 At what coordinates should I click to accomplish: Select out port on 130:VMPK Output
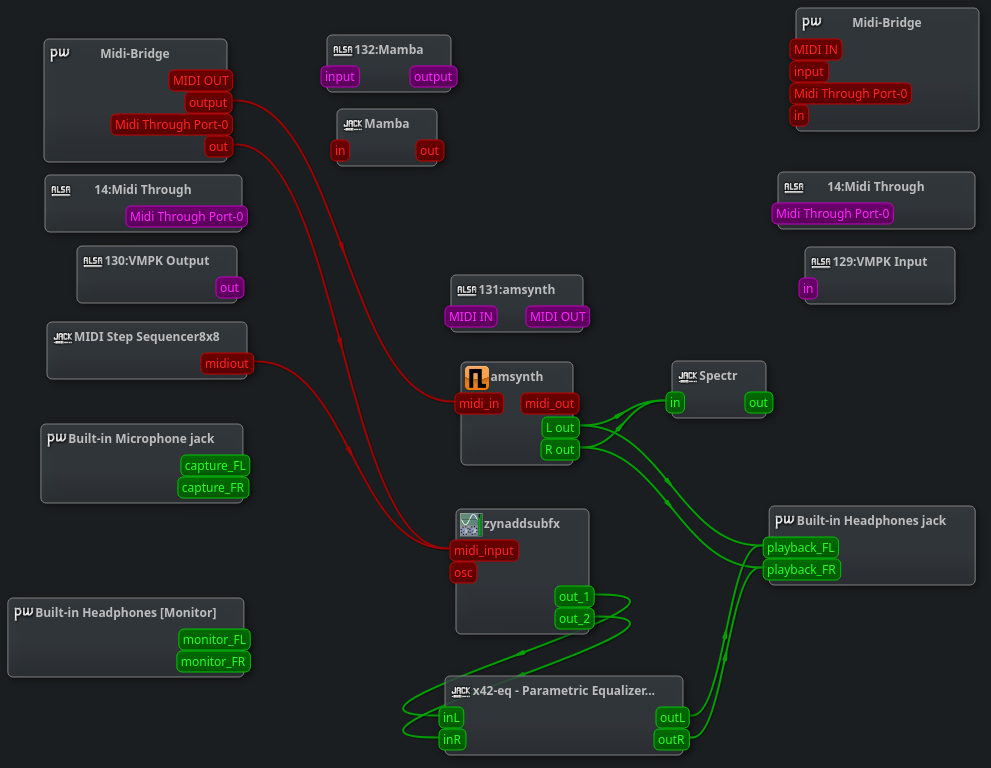(229, 288)
